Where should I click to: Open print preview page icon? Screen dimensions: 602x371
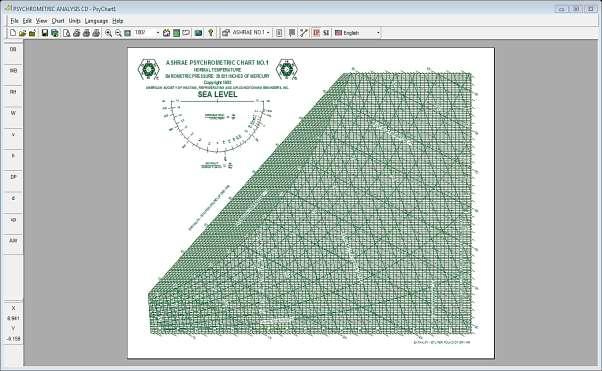click(x=66, y=33)
